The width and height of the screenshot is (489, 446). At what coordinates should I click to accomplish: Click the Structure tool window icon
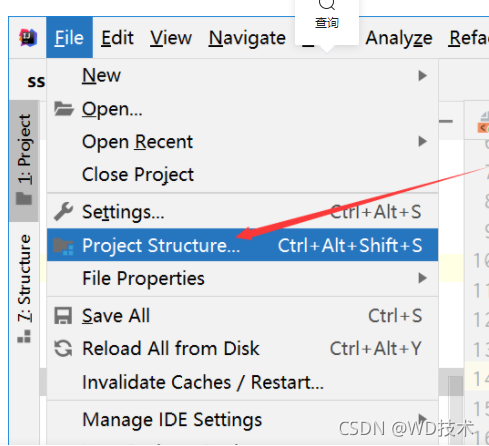tap(24, 336)
